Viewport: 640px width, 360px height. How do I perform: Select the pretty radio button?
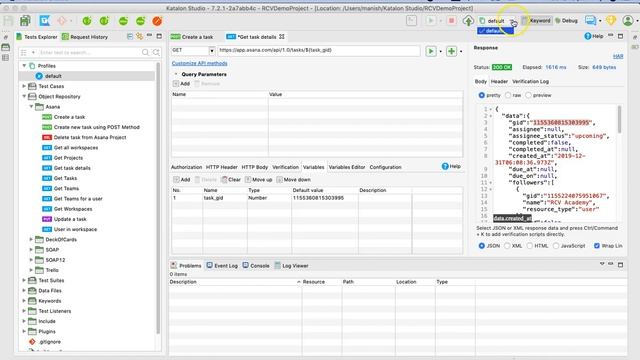(x=482, y=95)
